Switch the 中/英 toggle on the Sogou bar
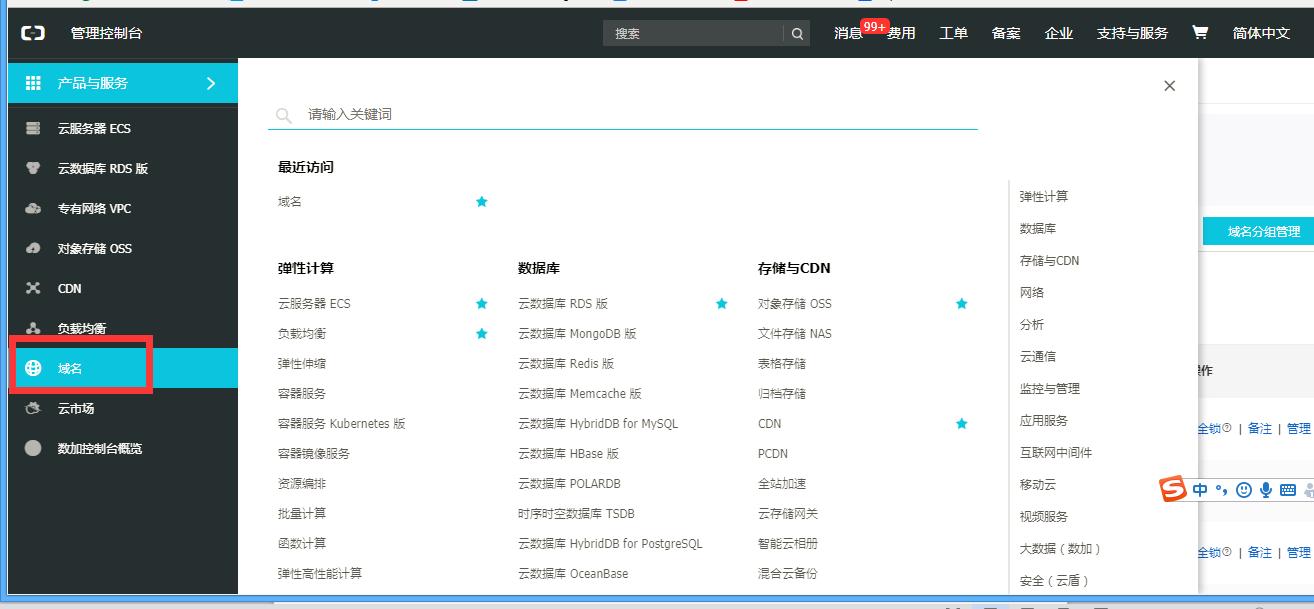The image size is (1314, 609). click(x=1200, y=490)
